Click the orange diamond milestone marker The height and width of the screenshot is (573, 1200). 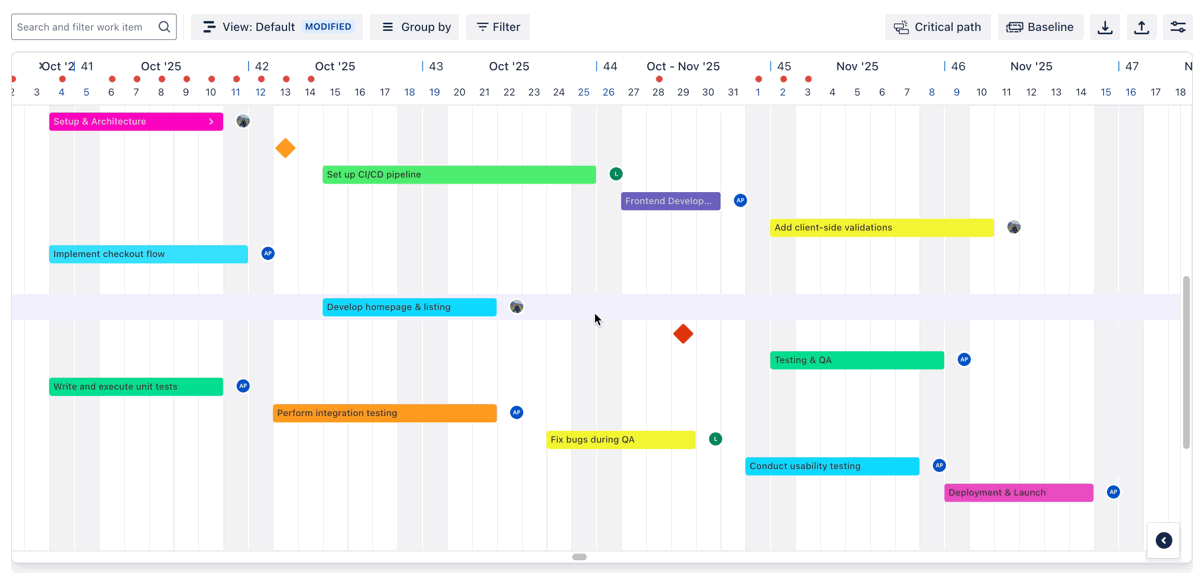[x=285, y=148]
